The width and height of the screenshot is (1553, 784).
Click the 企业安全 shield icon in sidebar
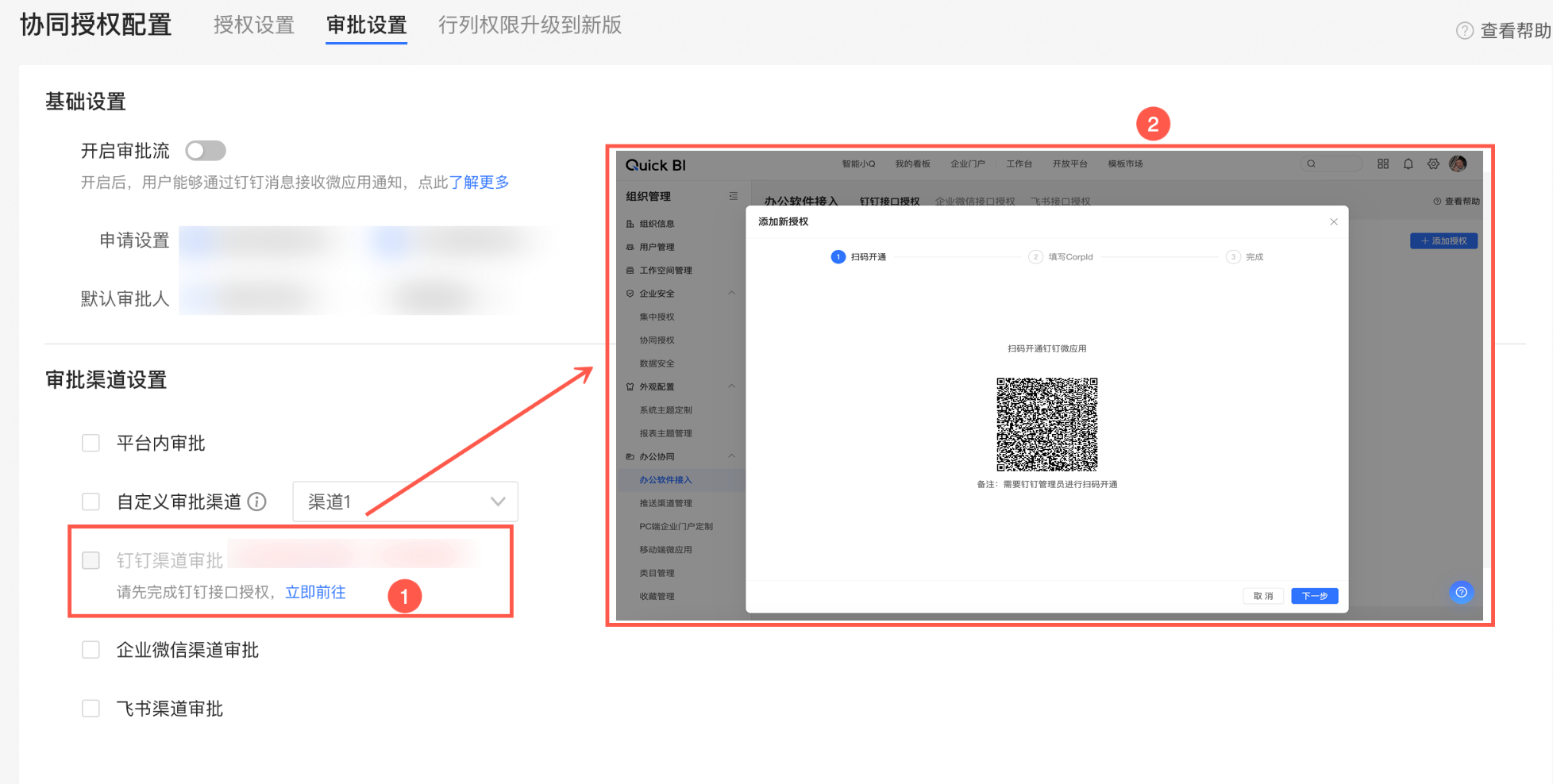point(630,294)
